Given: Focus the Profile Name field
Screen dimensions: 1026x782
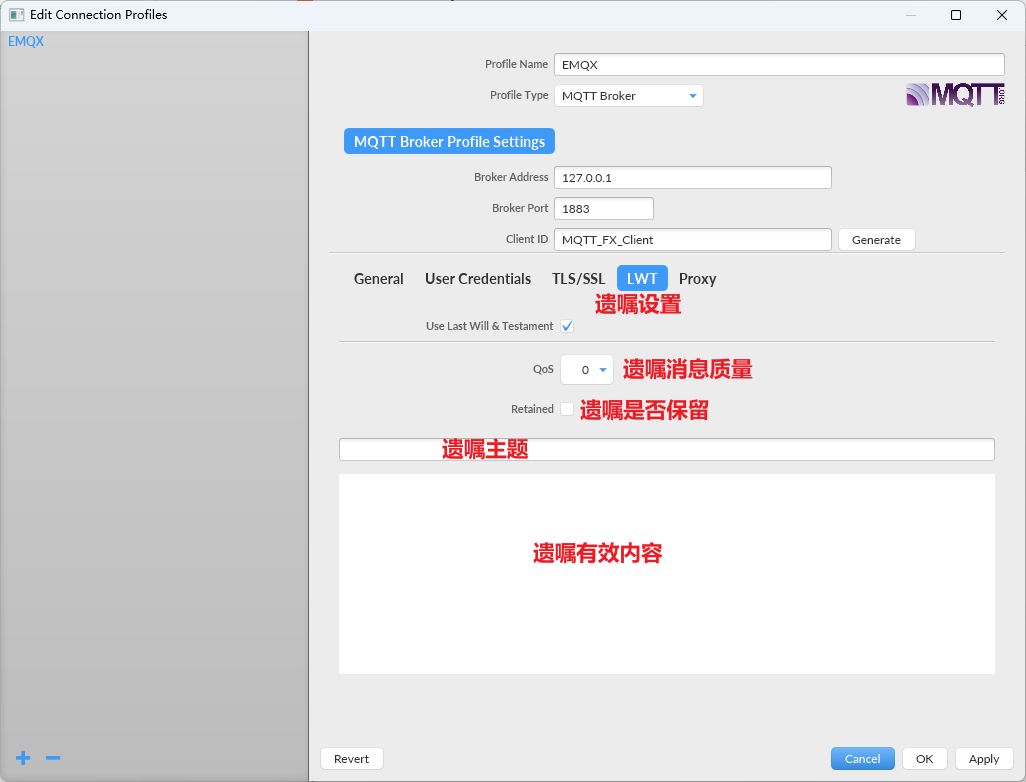Looking at the screenshot, I should click(779, 65).
